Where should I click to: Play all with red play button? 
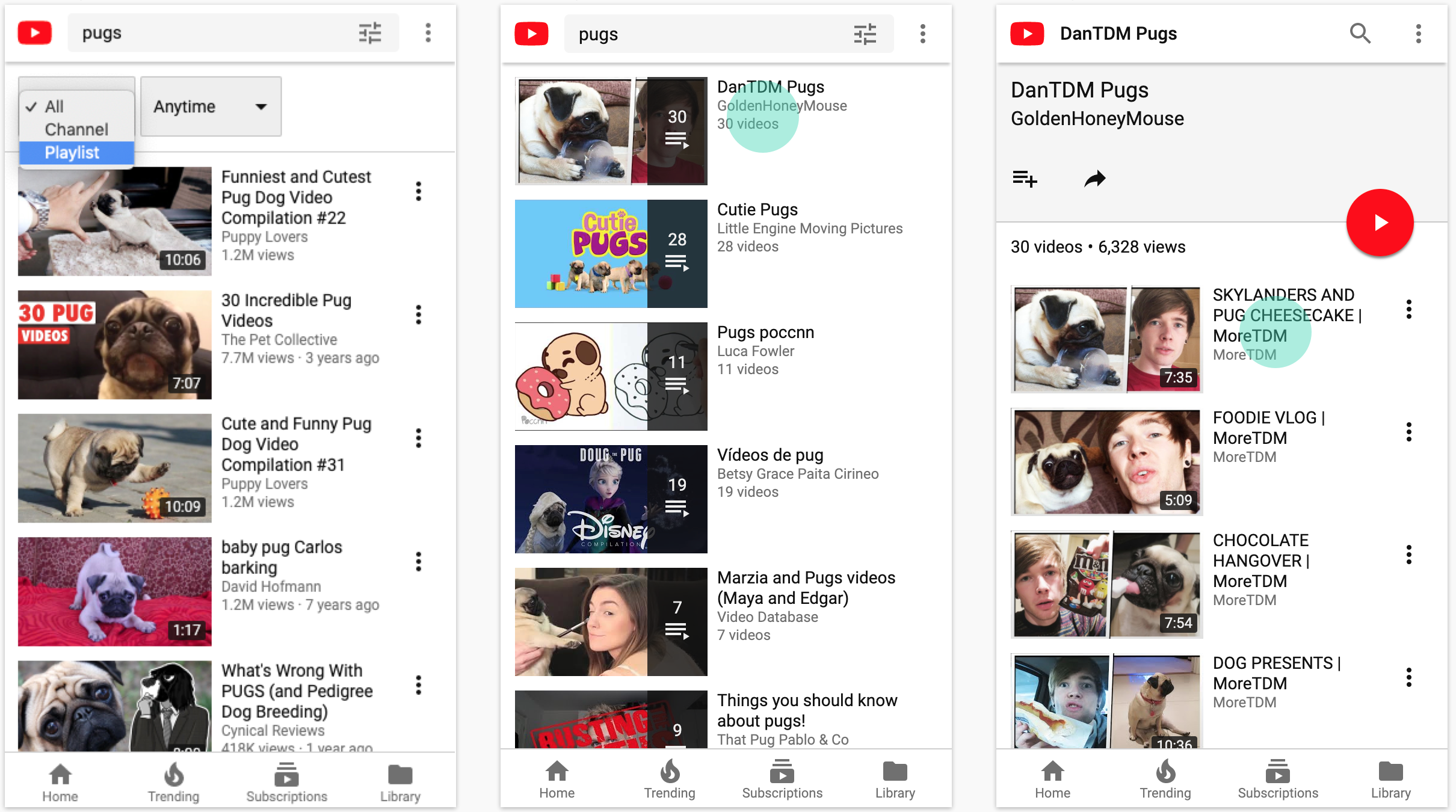tap(1380, 223)
